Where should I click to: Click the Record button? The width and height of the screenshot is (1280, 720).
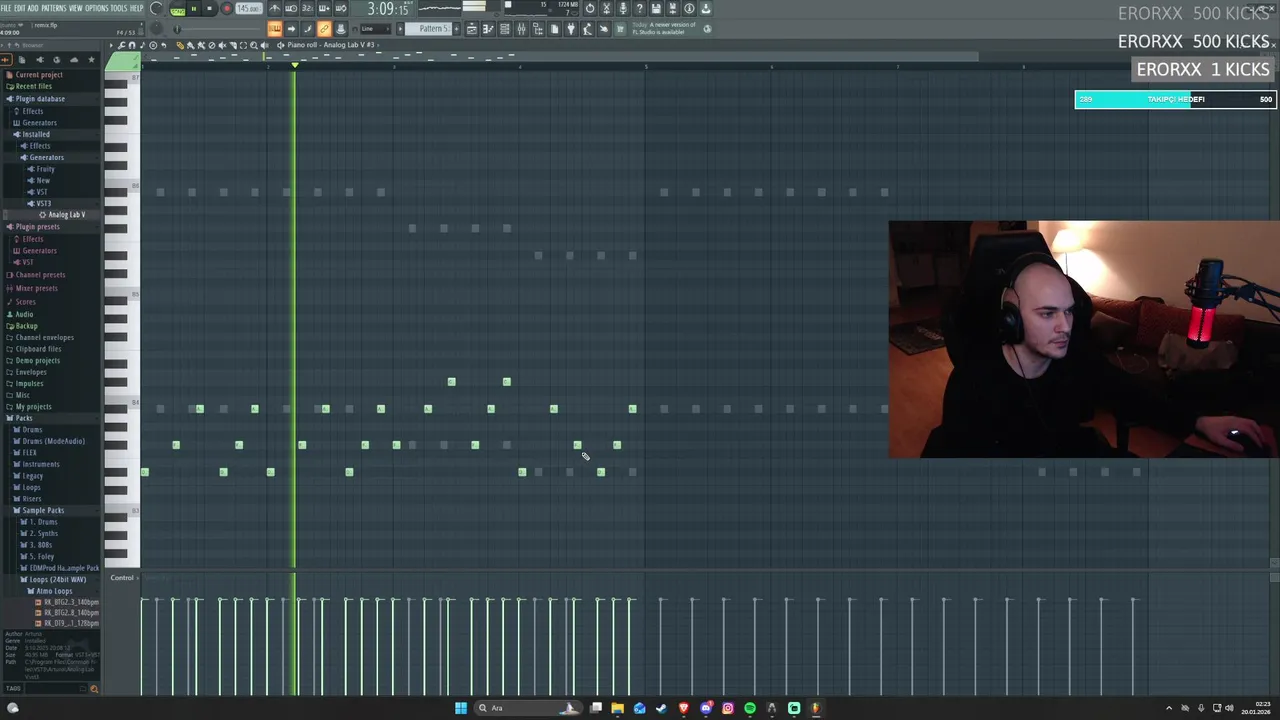pos(227,9)
